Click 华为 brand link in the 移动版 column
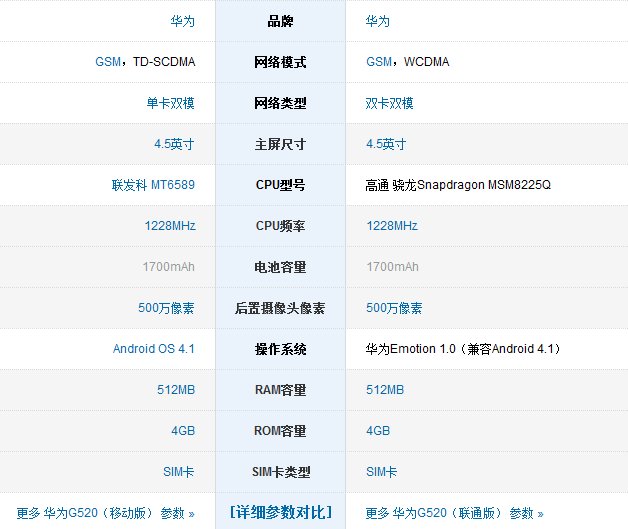The width and height of the screenshot is (628, 529). coord(183,21)
